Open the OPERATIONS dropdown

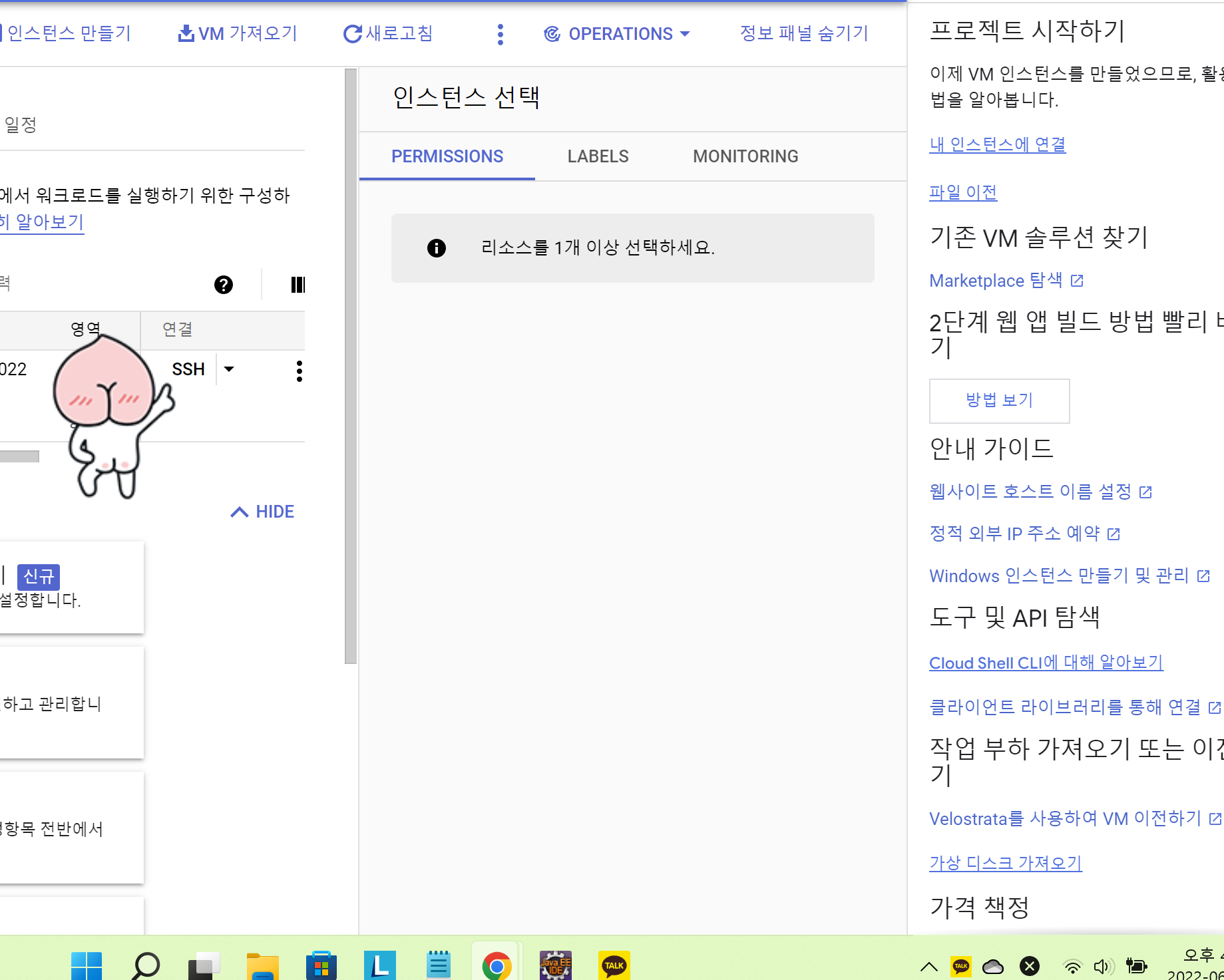pos(616,34)
